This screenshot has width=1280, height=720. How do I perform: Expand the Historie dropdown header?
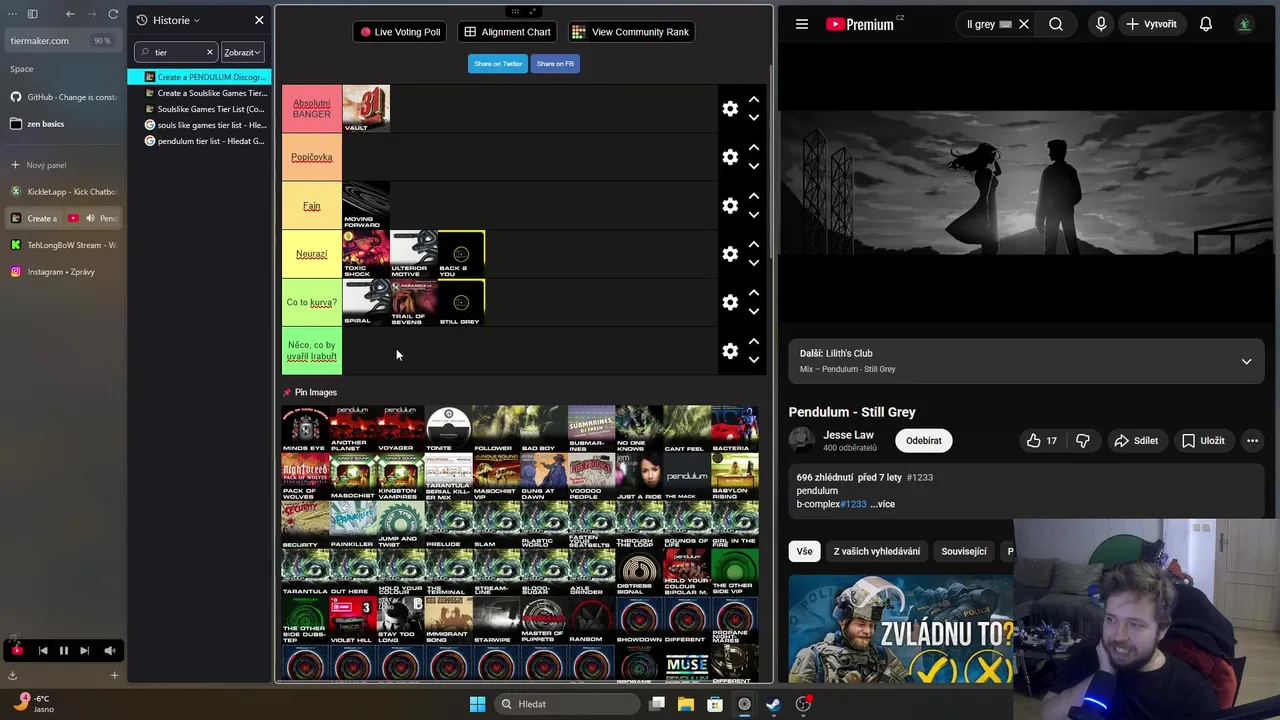(x=168, y=20)
